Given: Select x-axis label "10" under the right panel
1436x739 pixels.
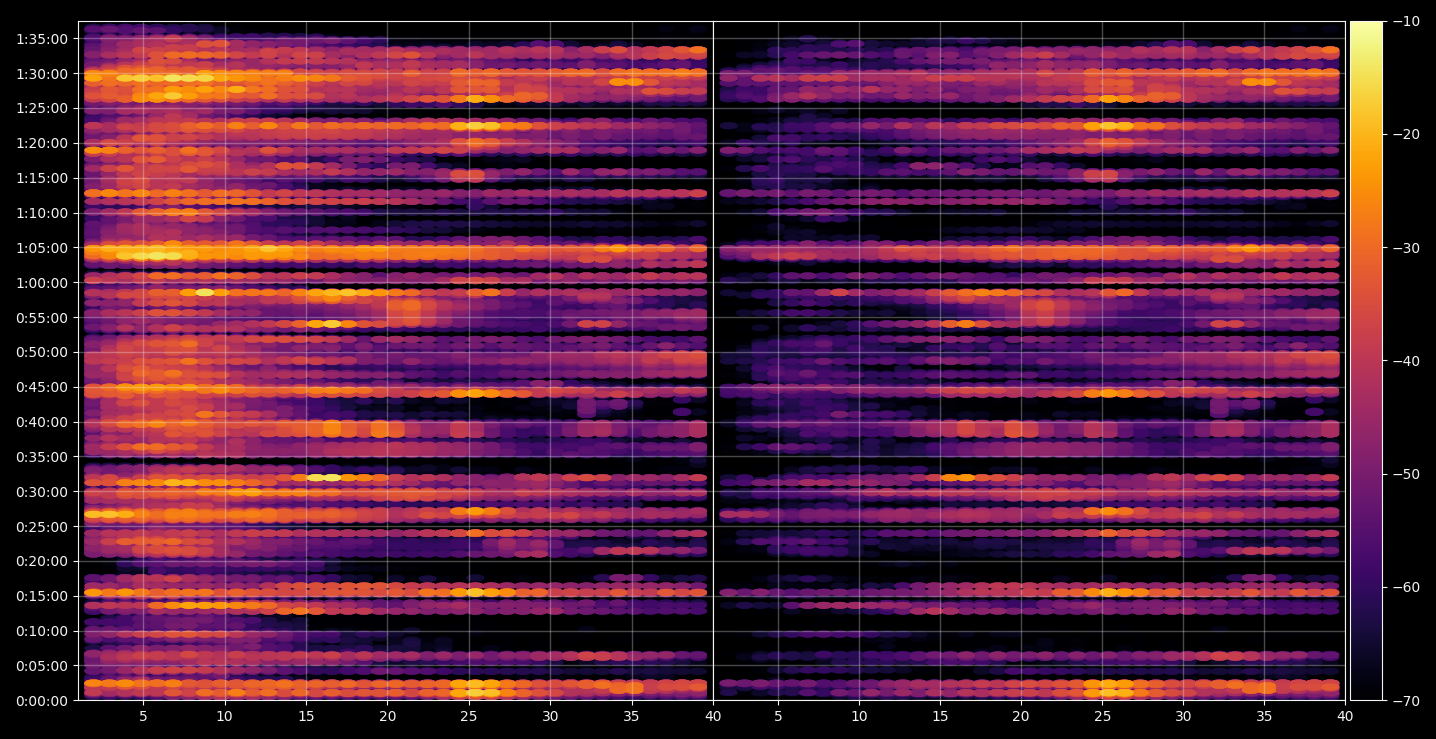Looking at the screenshot, I should [x=858, y=717].
